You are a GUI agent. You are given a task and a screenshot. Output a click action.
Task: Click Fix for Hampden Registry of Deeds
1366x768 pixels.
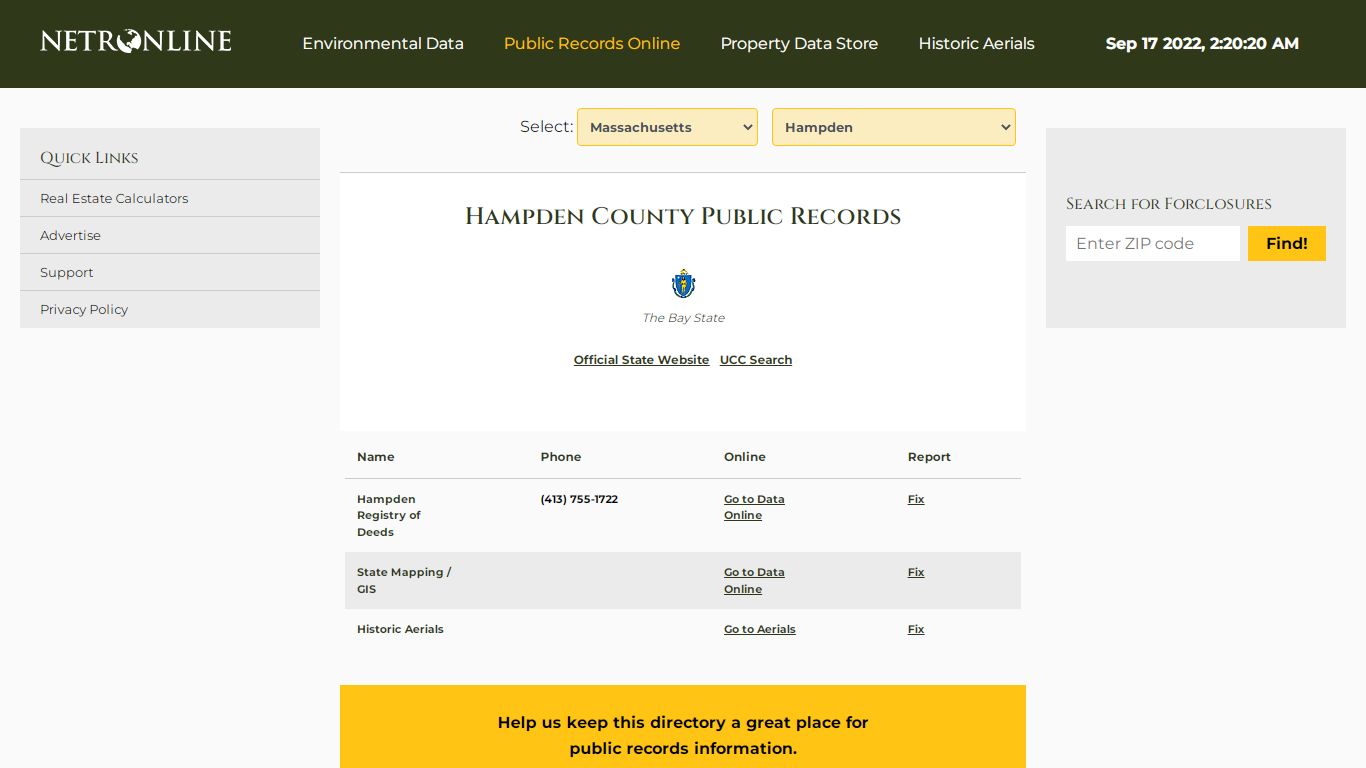click(916, 499)
